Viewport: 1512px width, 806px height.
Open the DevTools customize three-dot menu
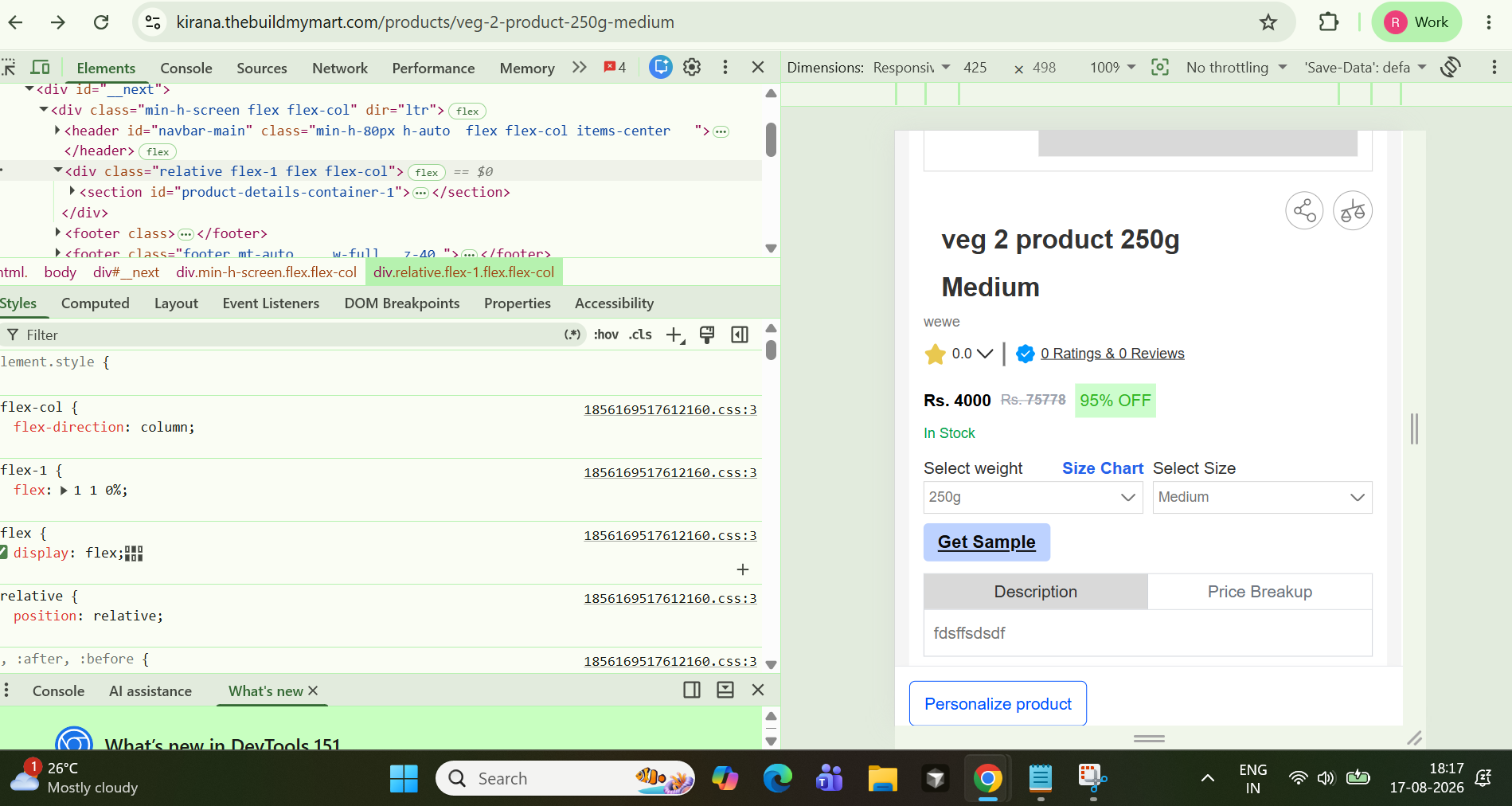pyautogui.click(x=725, y=68)
